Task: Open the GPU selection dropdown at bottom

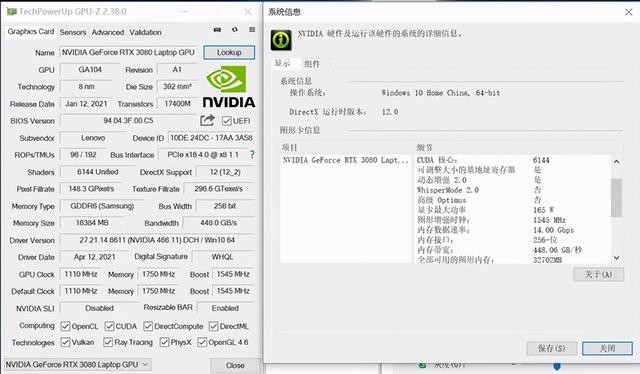Action: 78,365
